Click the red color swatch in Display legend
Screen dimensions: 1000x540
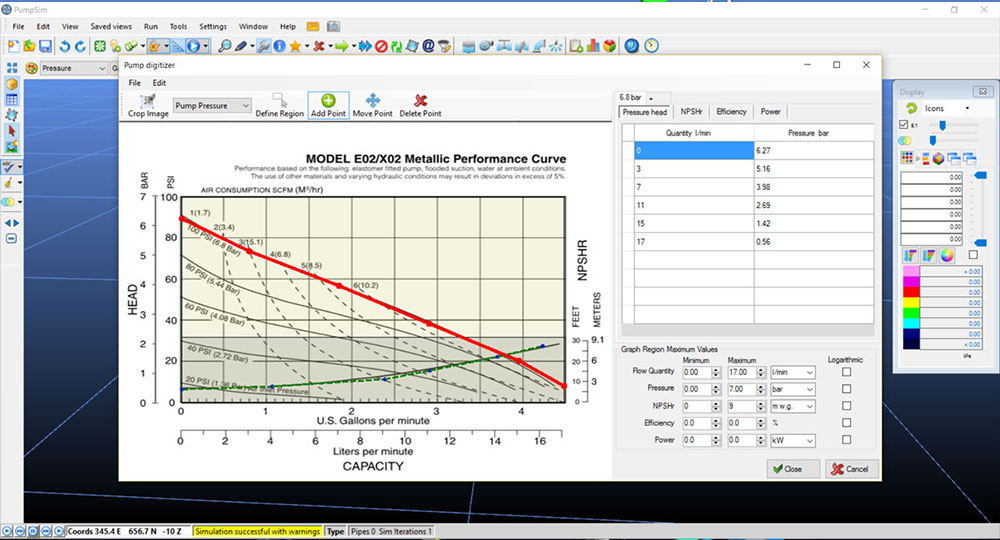911,292
